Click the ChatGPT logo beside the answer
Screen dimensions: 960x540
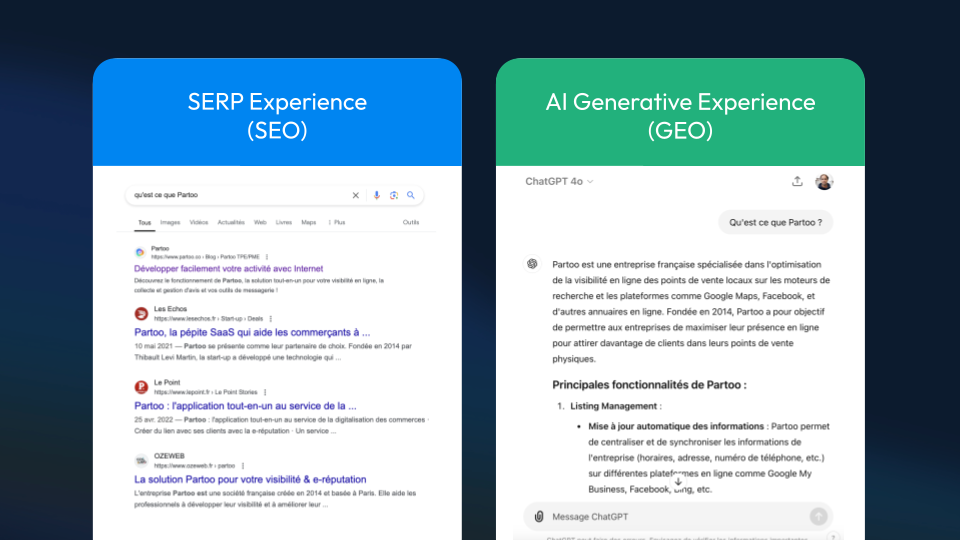[x=532, y=264]
